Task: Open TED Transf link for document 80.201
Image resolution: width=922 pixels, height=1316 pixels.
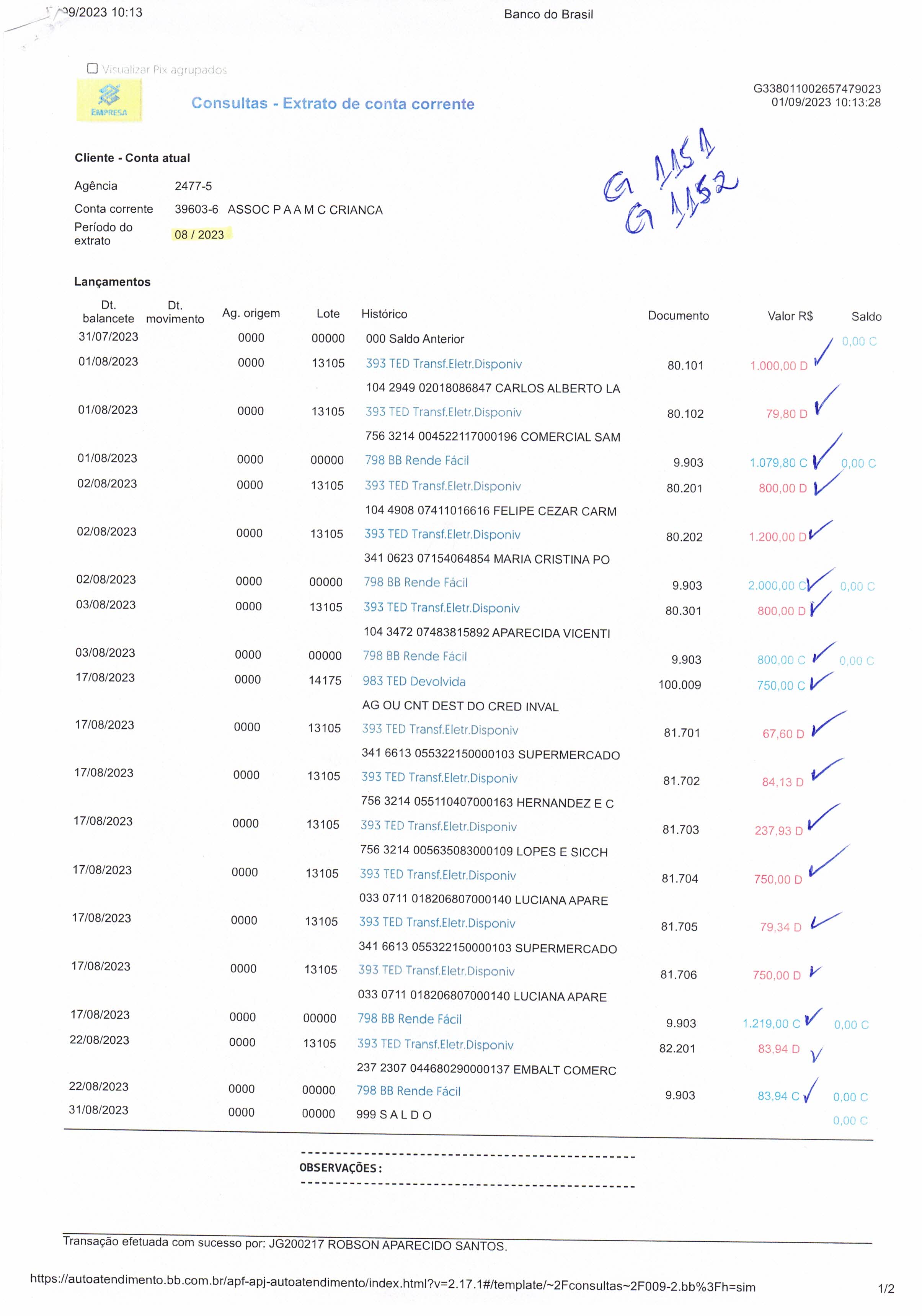Action: (x=442, y=486)
